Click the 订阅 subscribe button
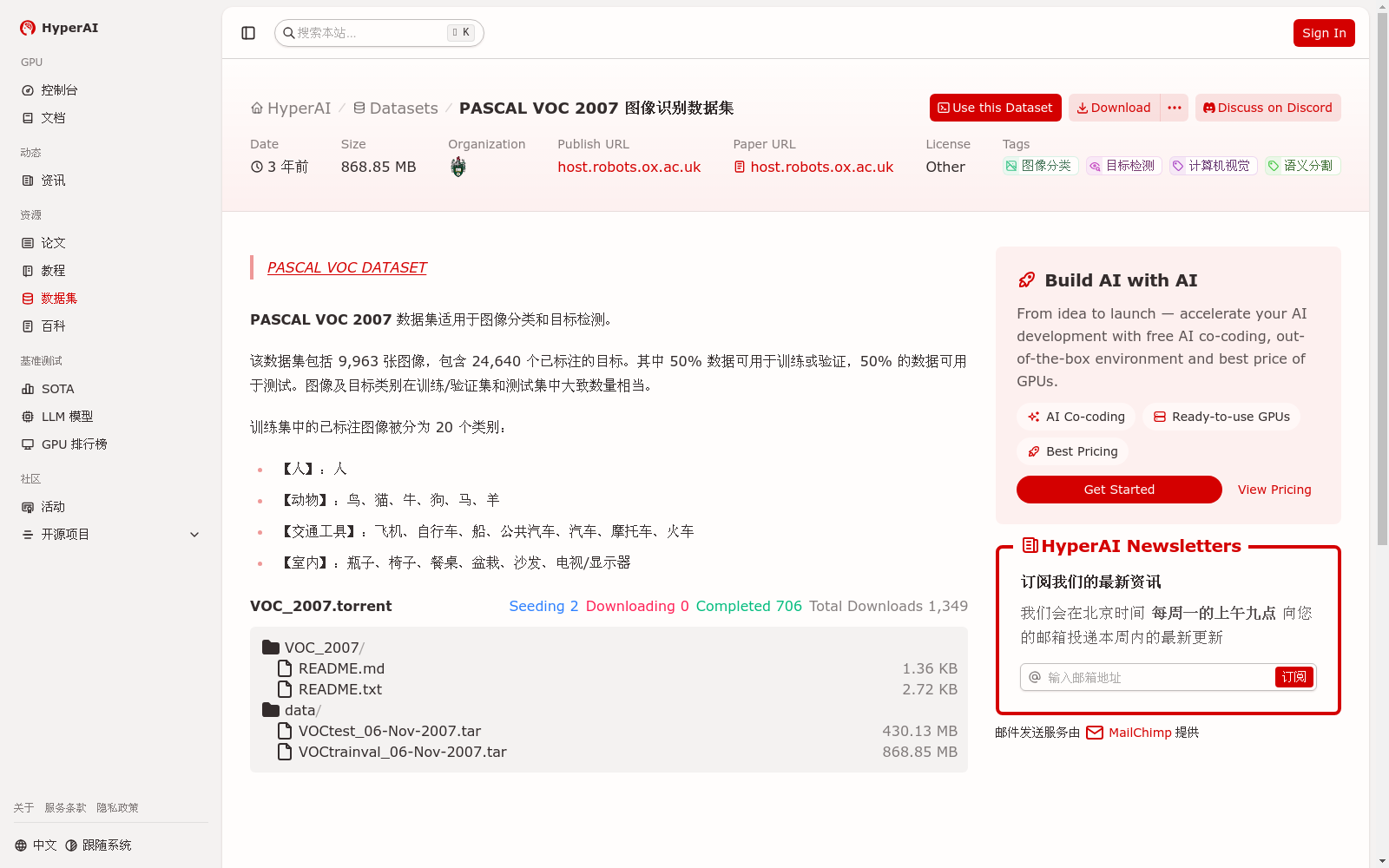 pos(1294,677)
